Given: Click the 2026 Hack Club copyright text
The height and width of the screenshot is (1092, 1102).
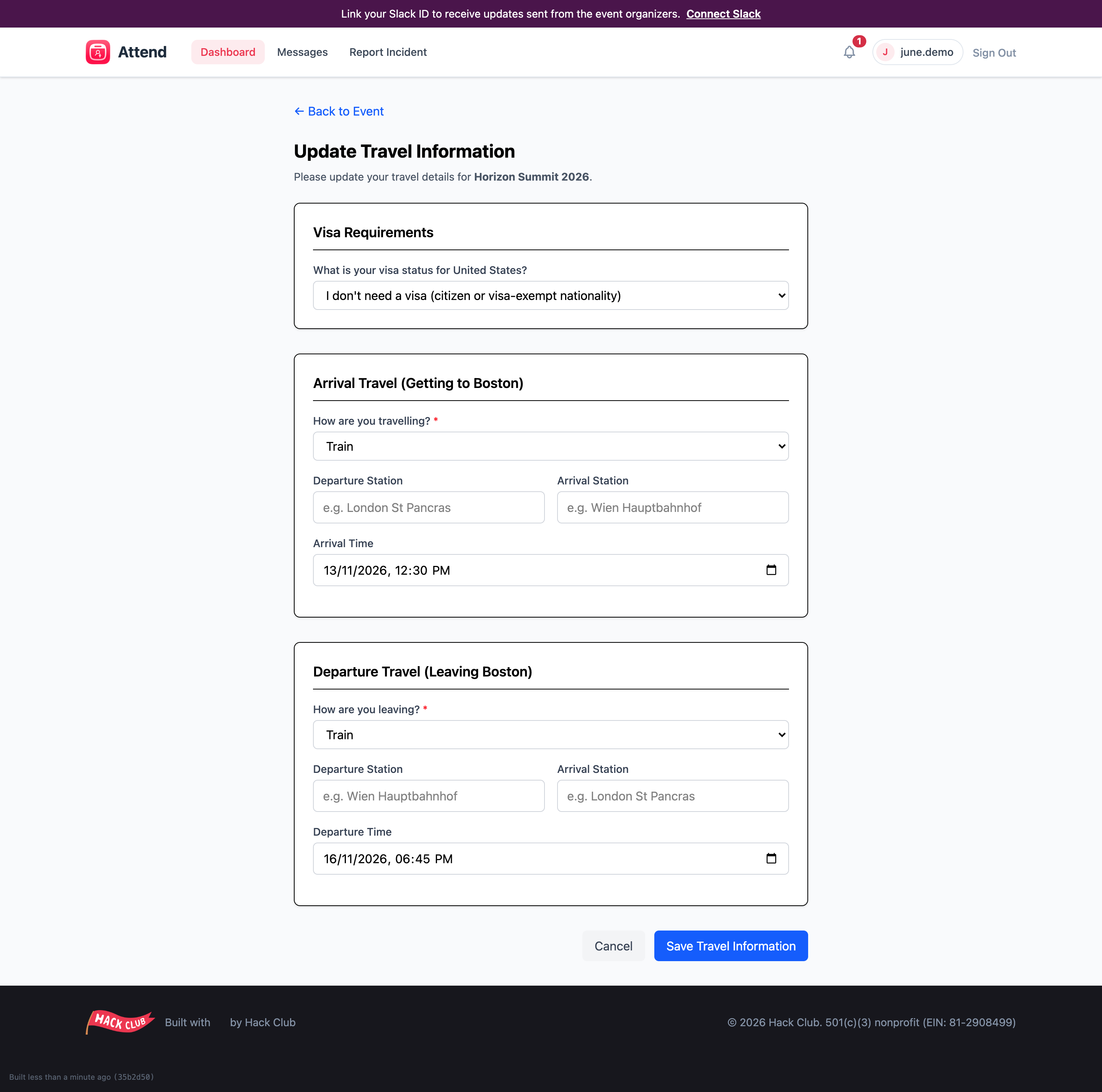Looking at the screenshot, I should [872, 1022].
